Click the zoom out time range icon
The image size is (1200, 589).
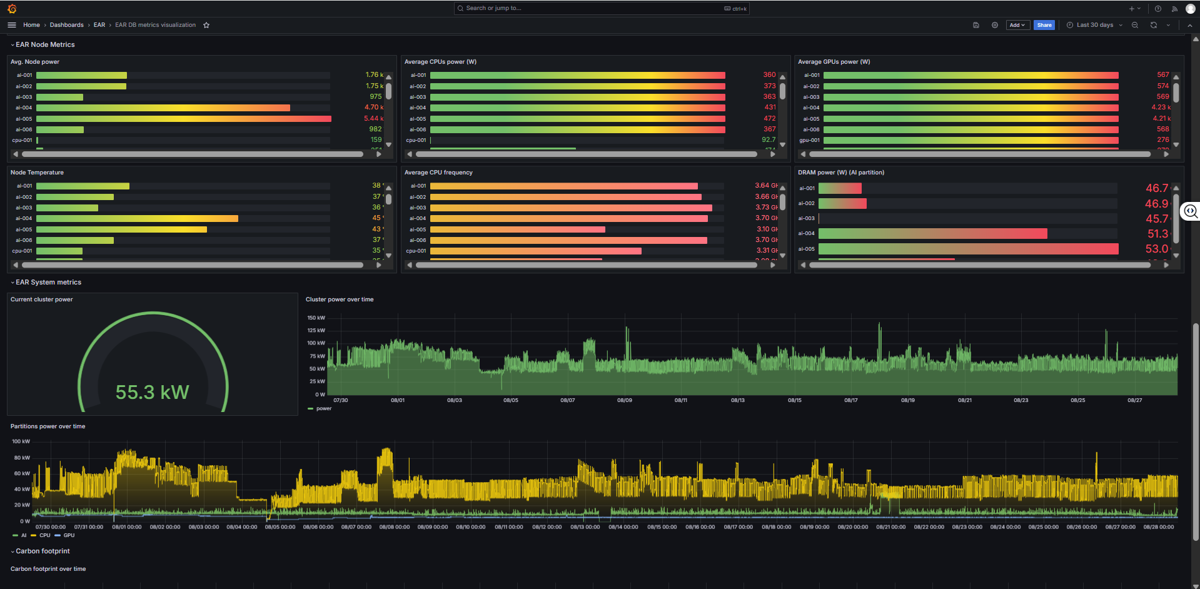(1135, 25)
